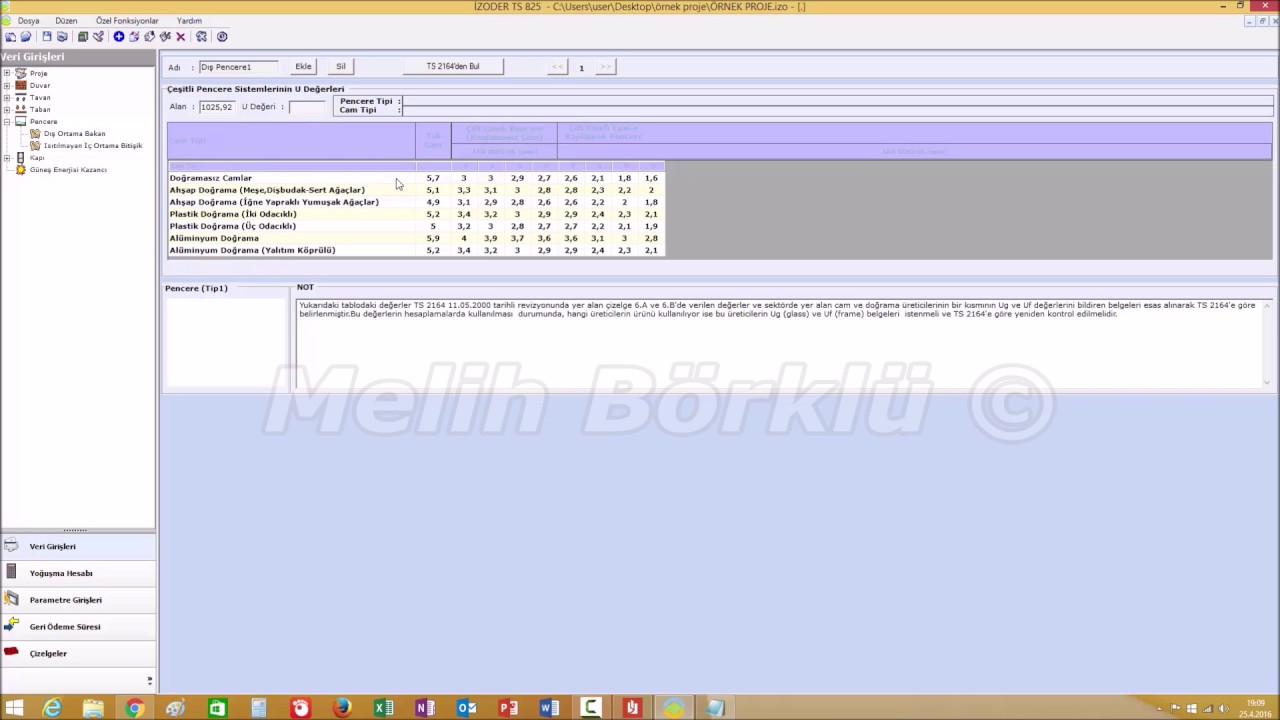Click the 5,9 value in the table
Image resolution: width=1280 pixels, height=720 pixels.
433,238
